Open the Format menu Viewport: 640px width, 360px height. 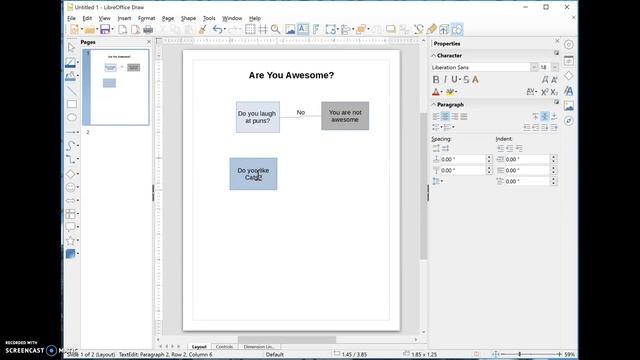click(147, 18)
